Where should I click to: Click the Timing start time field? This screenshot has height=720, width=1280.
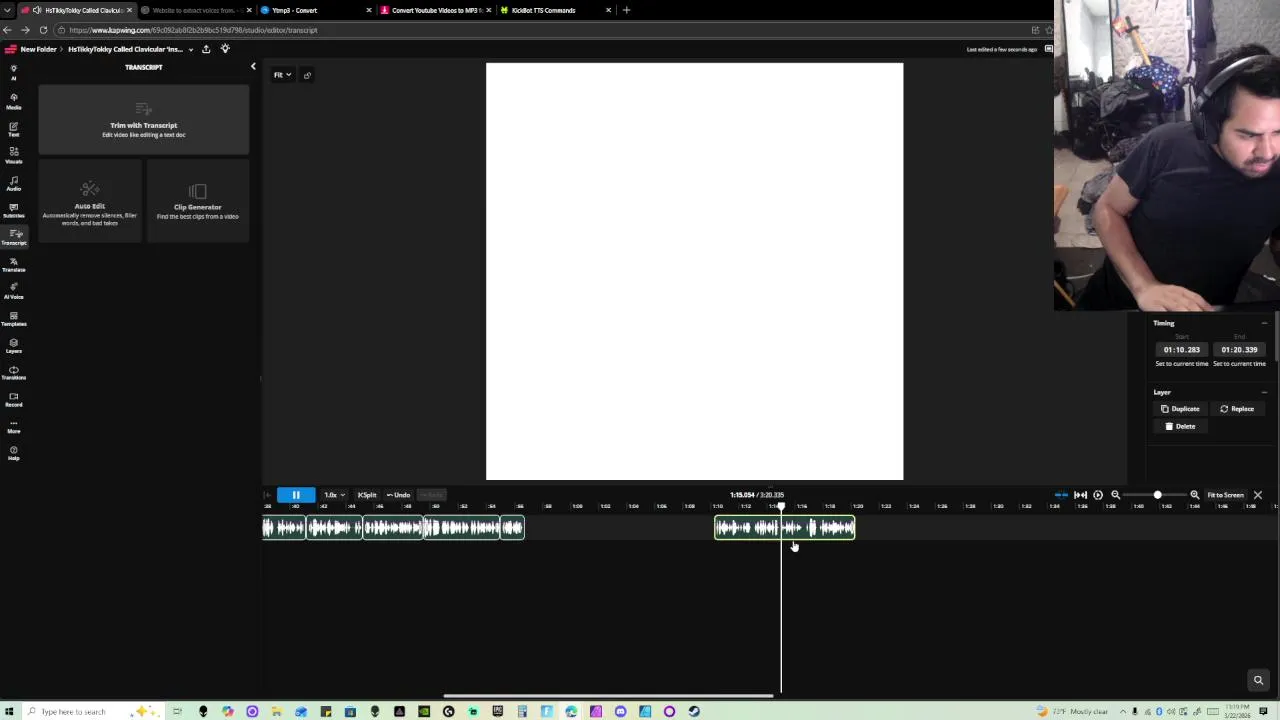pos(1182,350)
